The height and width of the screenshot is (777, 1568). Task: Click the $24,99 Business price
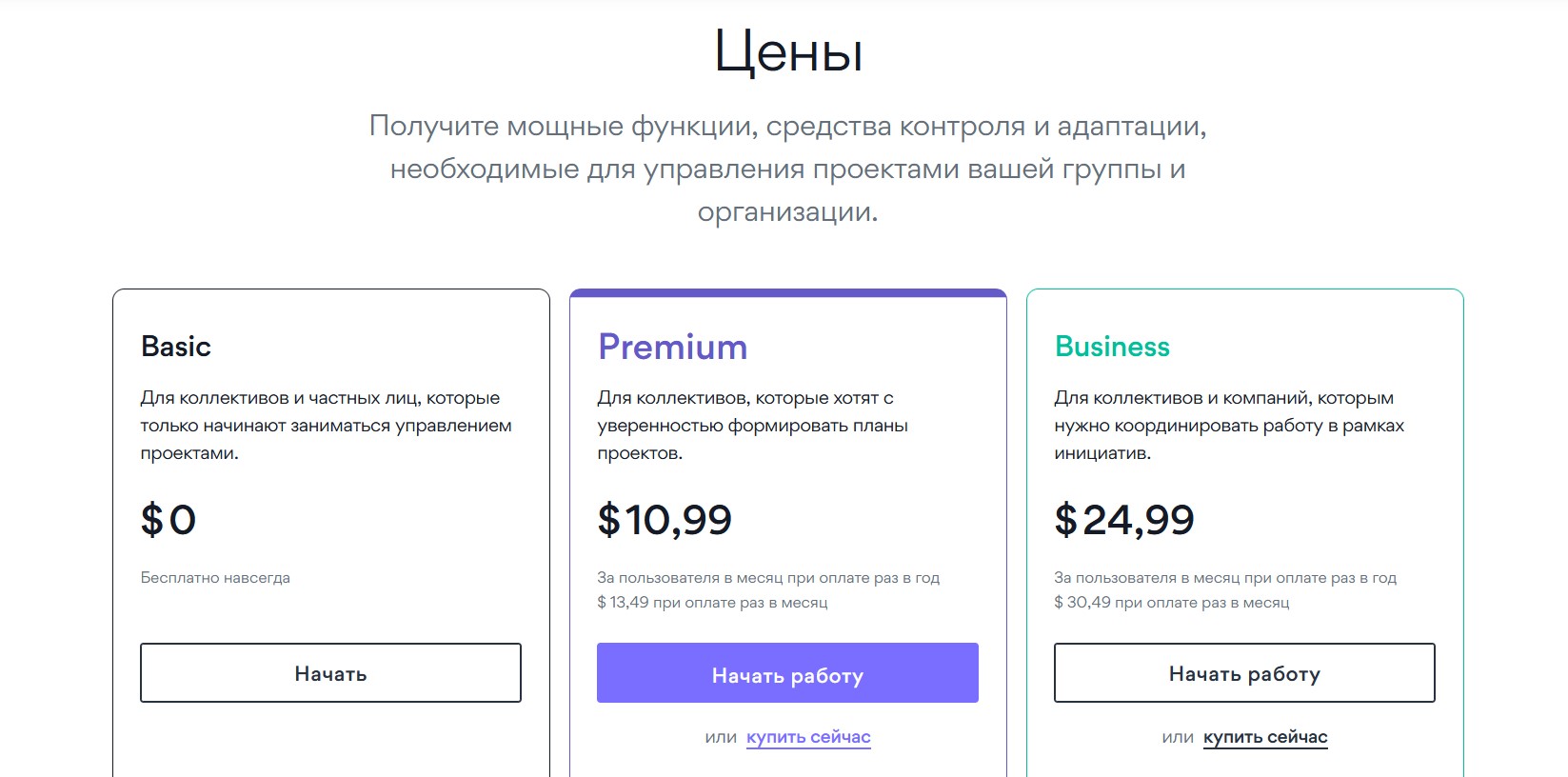click(x=1123, y=520)
